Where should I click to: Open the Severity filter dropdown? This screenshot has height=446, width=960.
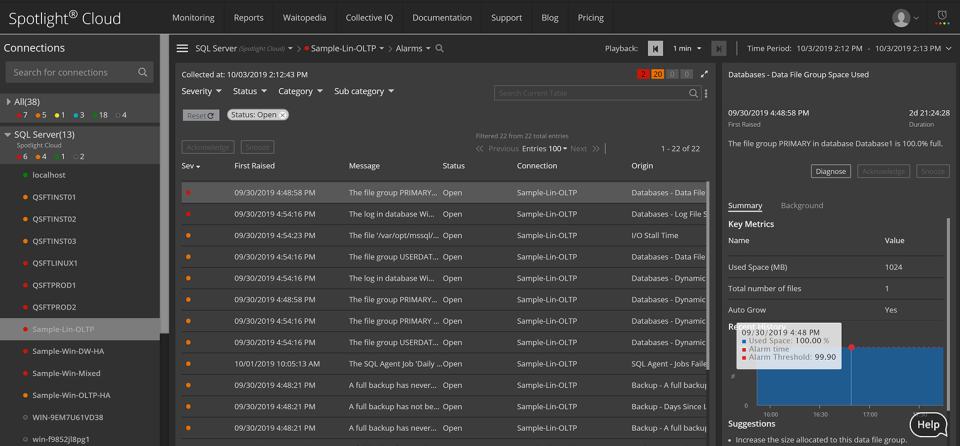202,91
